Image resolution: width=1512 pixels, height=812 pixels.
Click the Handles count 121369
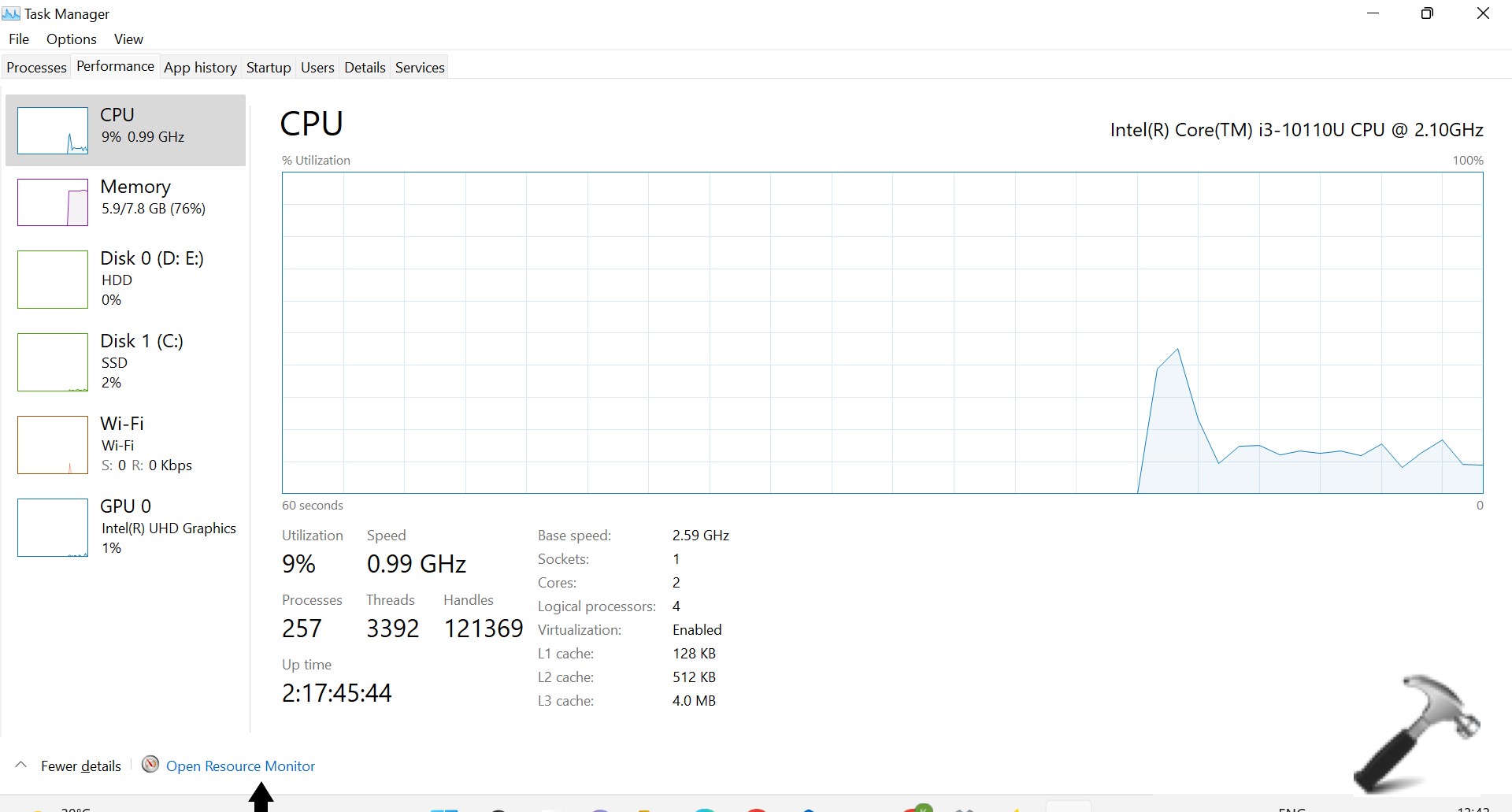tap(484, 628)
